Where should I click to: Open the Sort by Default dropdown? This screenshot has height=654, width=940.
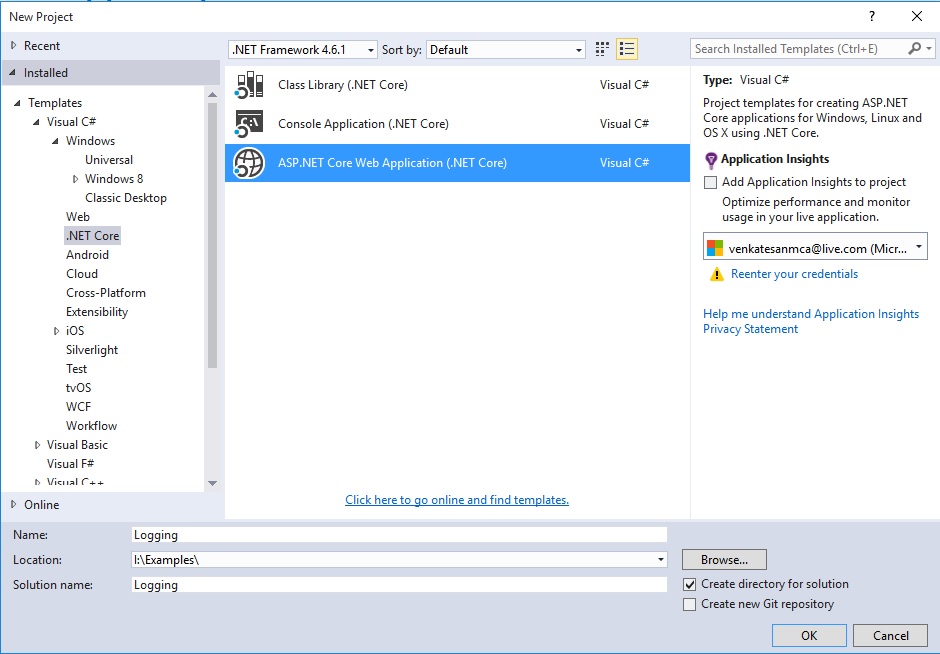click(578, 48)
